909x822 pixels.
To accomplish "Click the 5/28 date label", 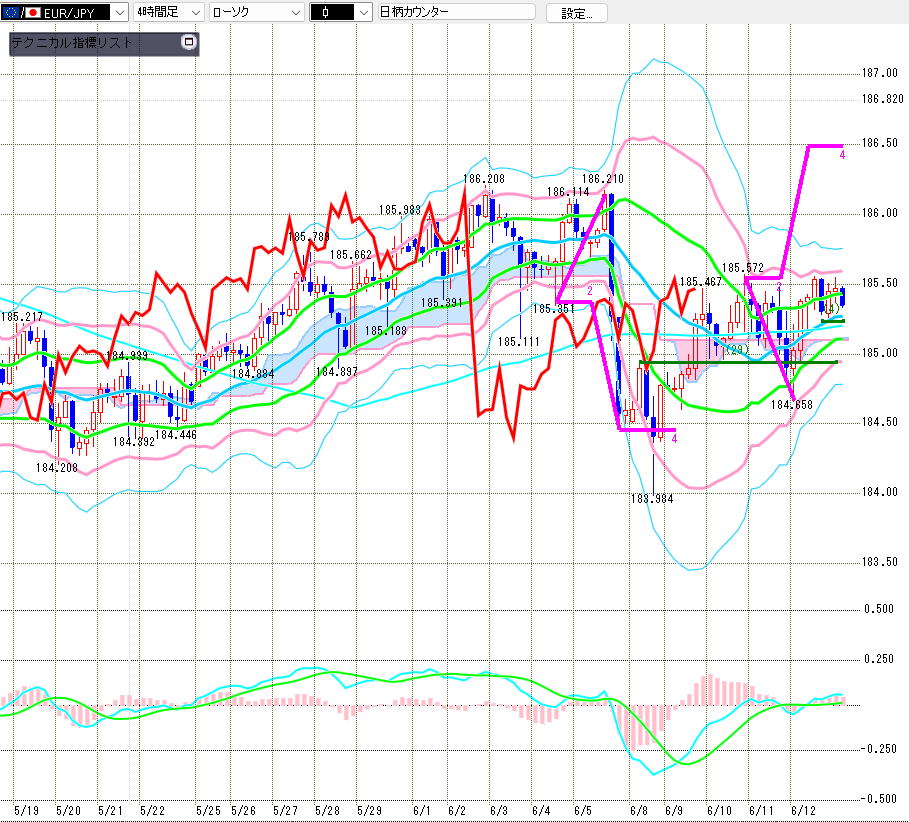I will (x=327, y=810).
